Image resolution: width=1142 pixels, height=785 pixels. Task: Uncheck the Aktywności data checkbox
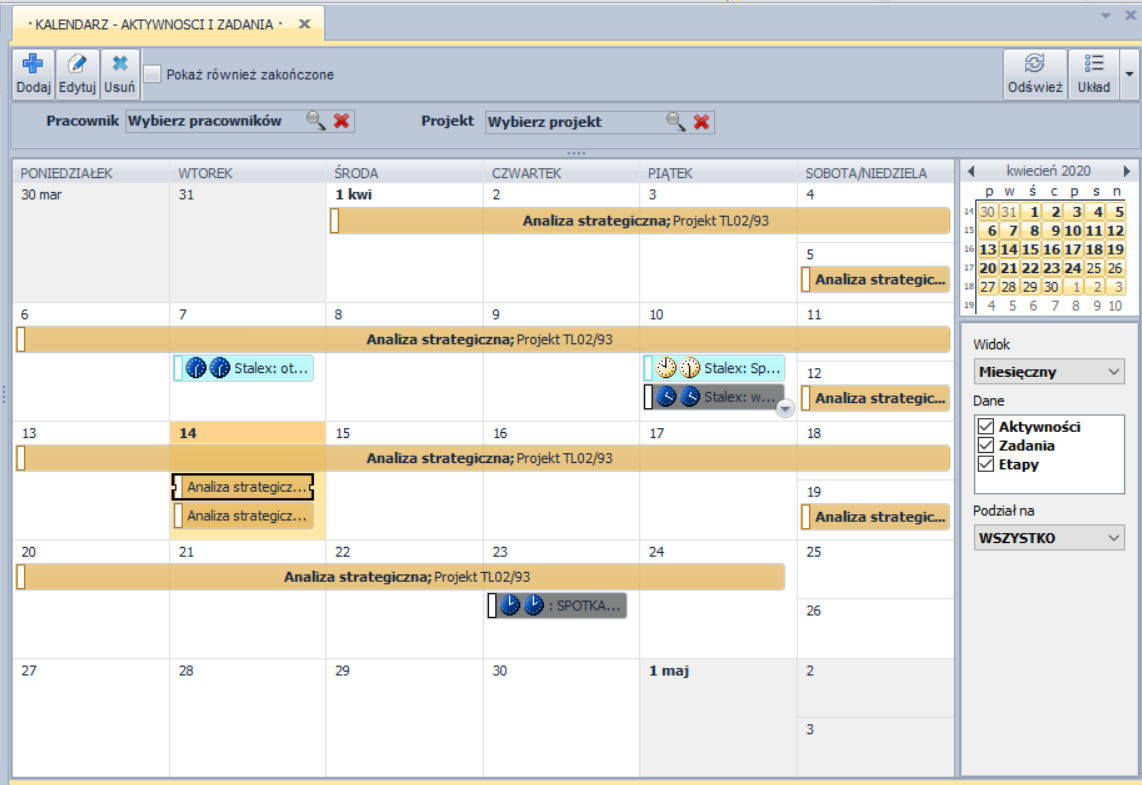point(986,427)
